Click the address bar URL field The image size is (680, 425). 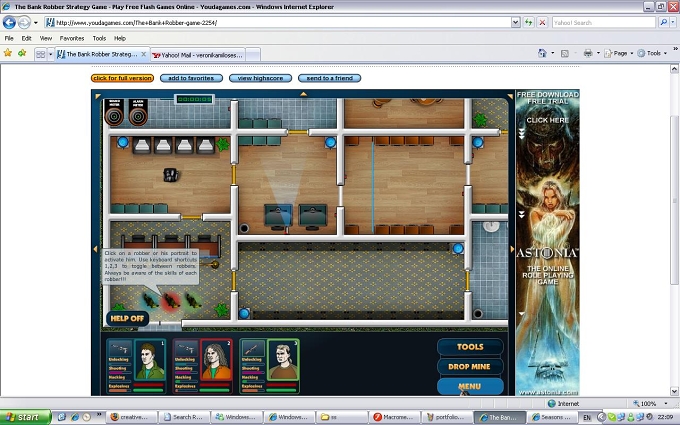(278, 23)
